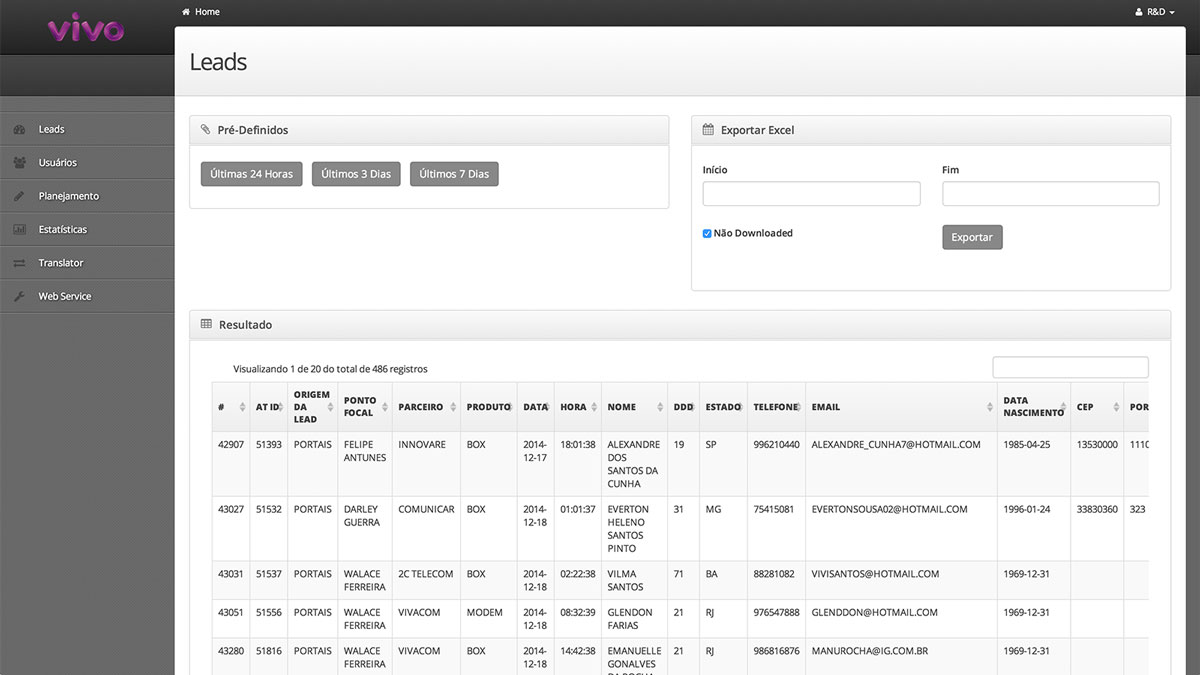
Task: Sort table by # column
Action: [x=231, y=407]
